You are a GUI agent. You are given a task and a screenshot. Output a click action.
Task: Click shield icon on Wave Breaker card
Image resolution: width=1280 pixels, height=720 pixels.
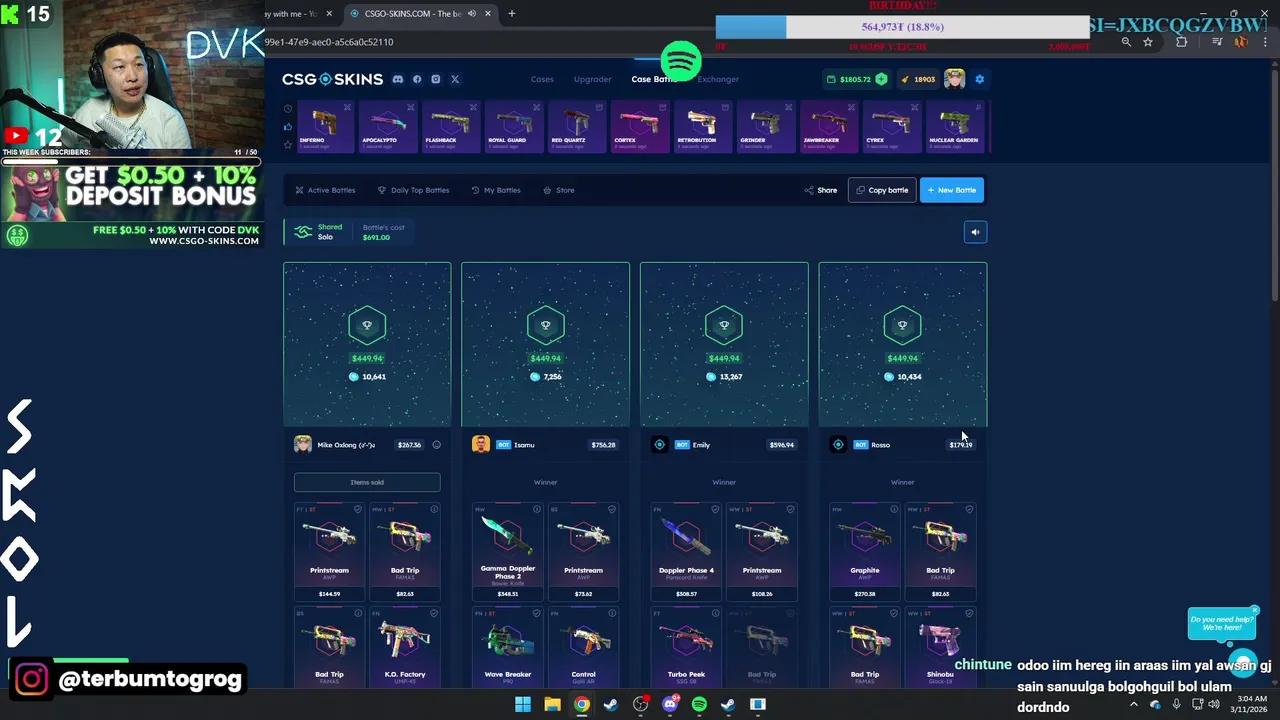[x=537, y=613]
